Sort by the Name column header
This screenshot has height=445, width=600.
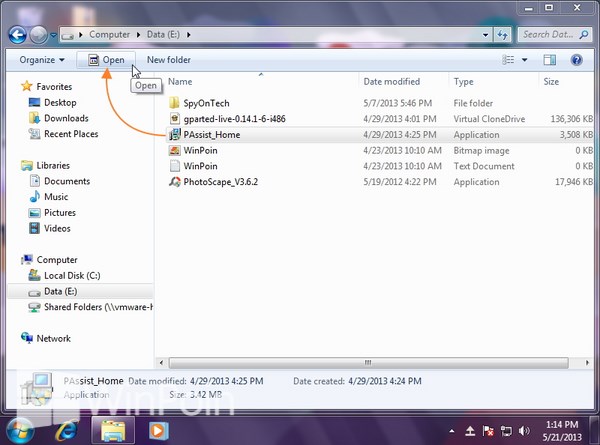pos(180,82)
